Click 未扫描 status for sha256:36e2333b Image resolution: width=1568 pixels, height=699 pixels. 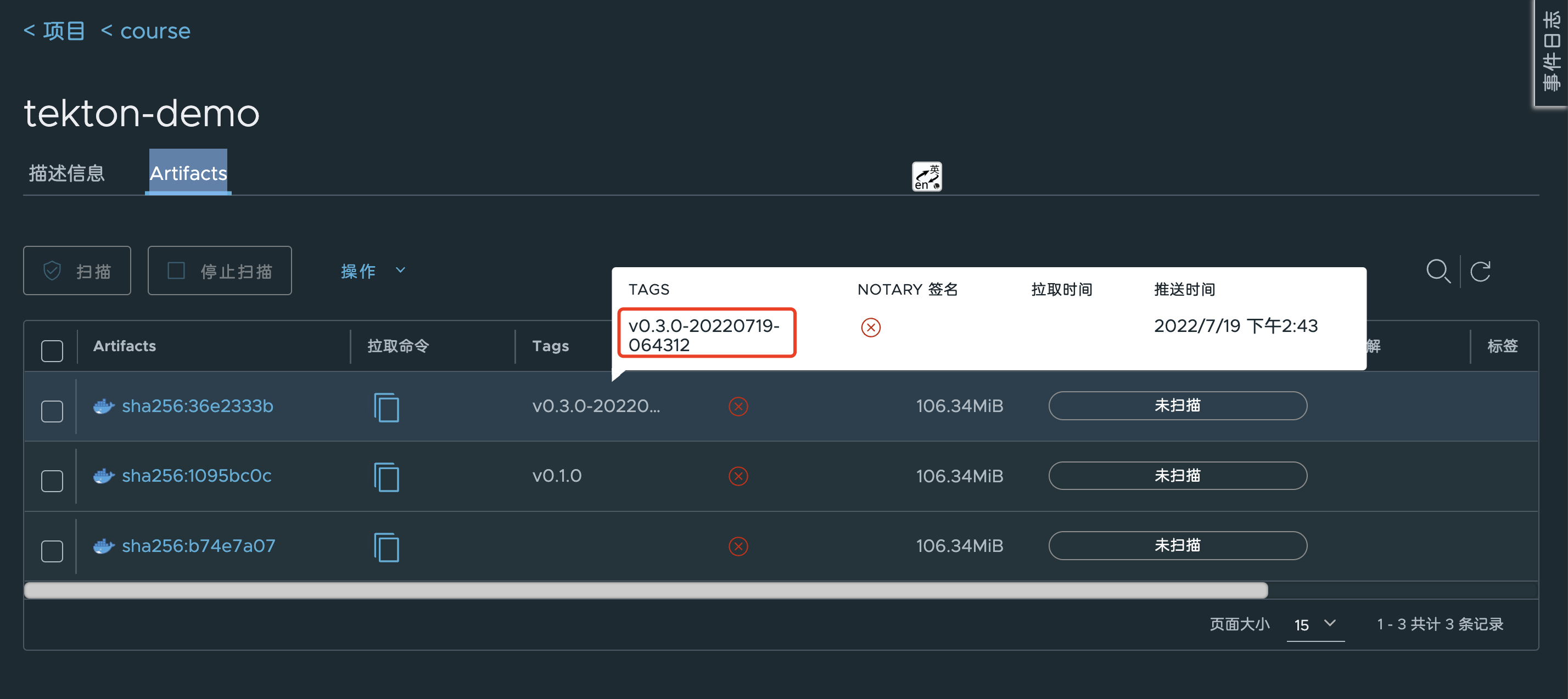point(1177,406)
